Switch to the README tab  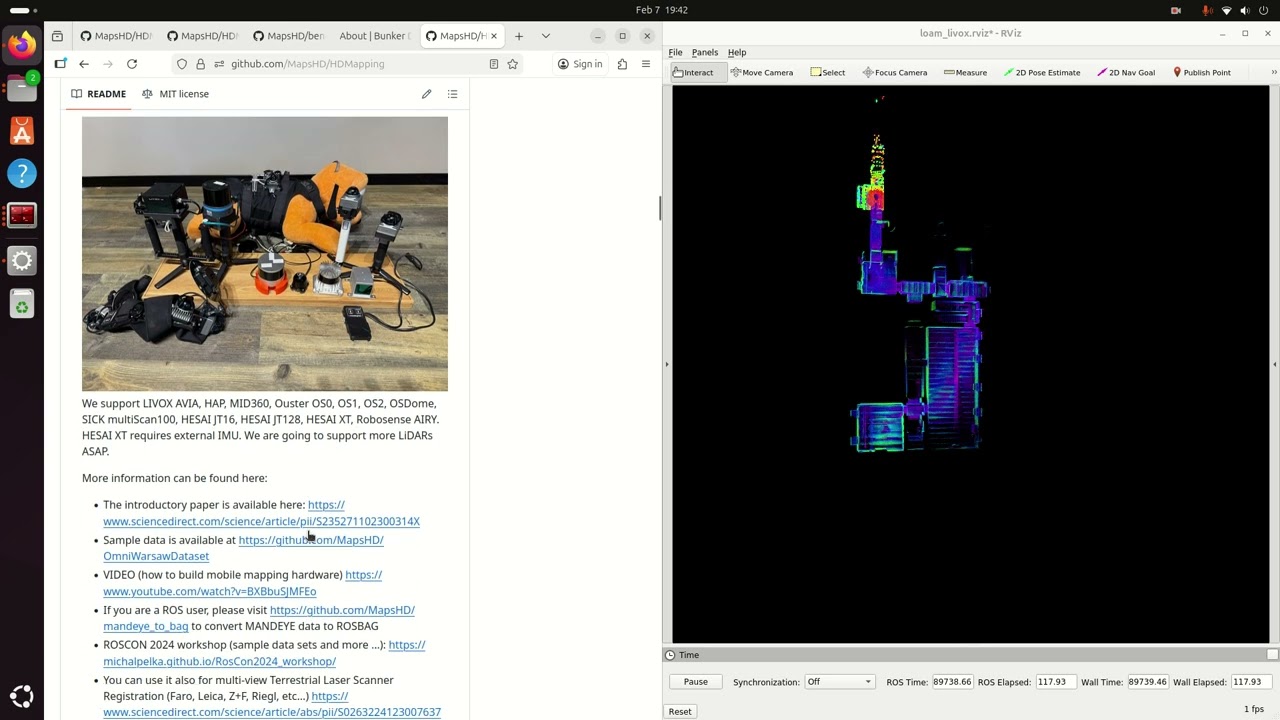click(98, 94)
